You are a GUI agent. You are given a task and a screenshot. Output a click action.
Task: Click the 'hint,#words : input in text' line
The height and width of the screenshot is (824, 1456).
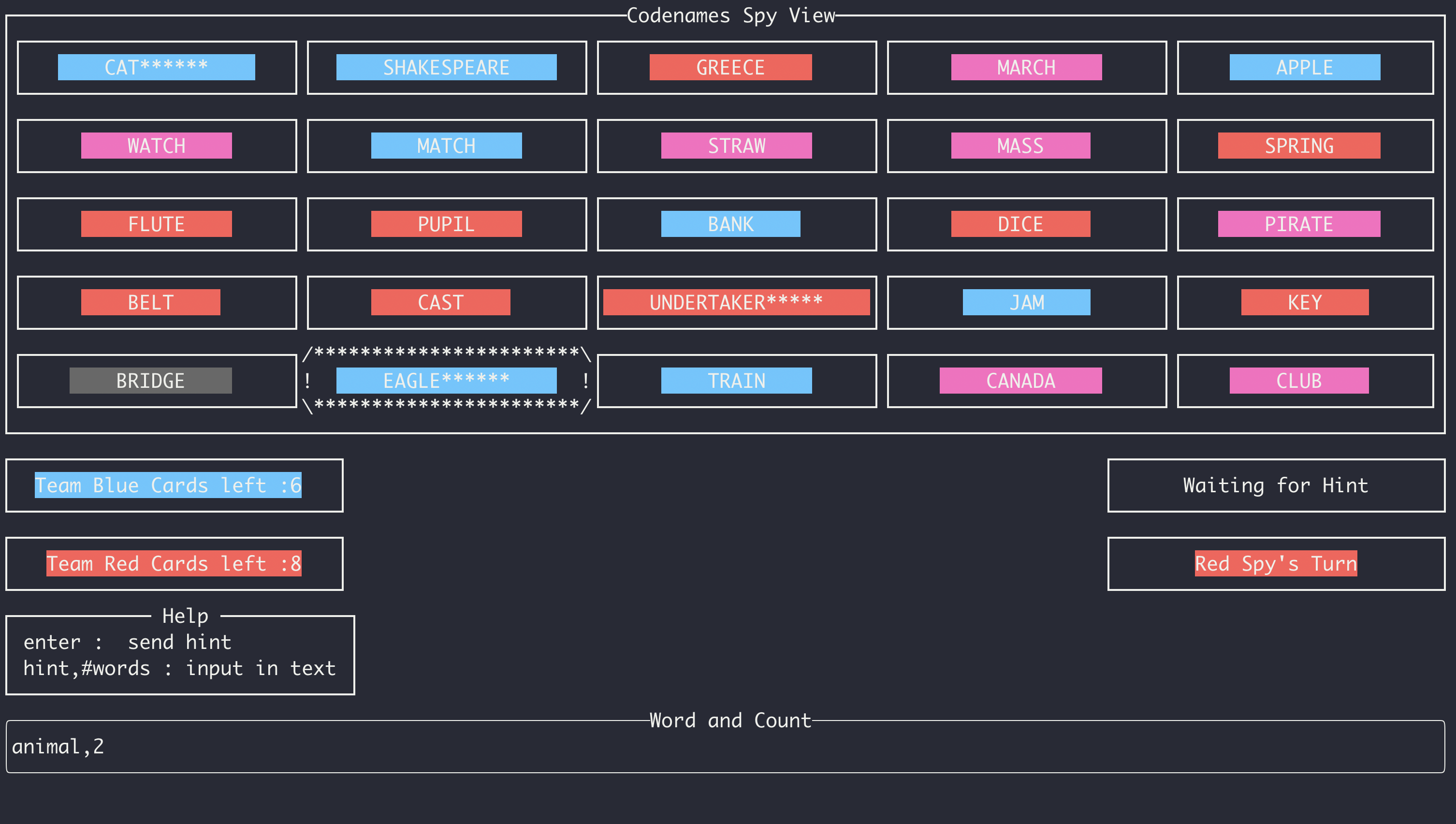click(x=180, y=668)
